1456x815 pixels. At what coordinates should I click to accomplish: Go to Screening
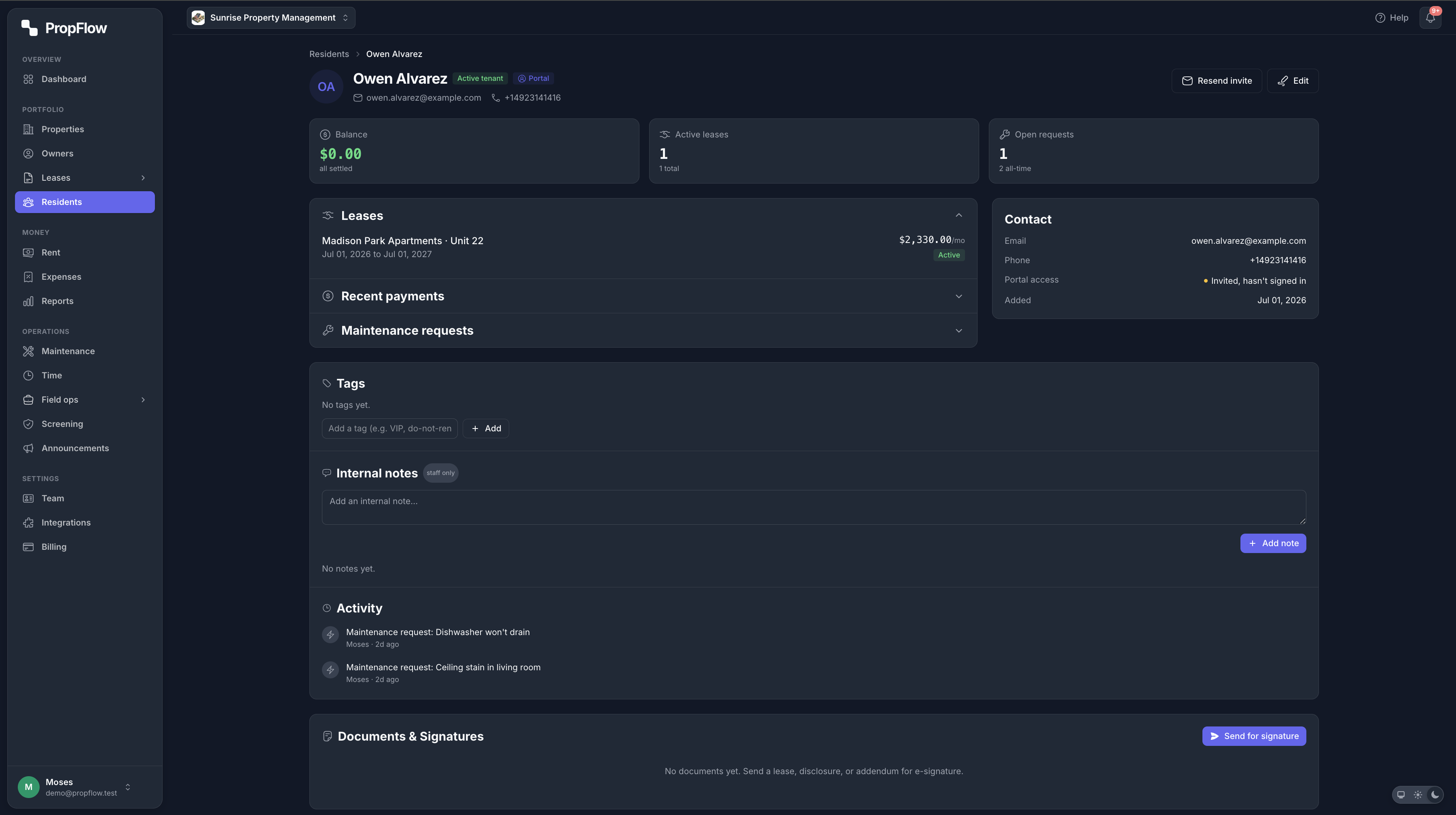point(85,424)
